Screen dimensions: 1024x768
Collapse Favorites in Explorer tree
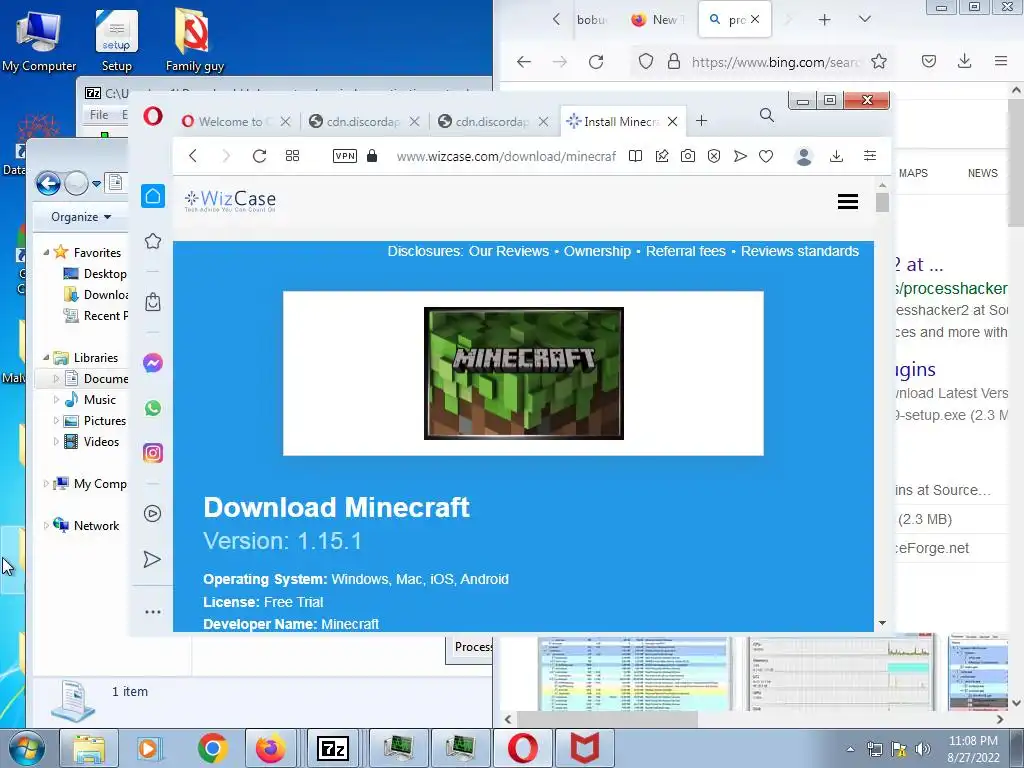click(46, 252)
